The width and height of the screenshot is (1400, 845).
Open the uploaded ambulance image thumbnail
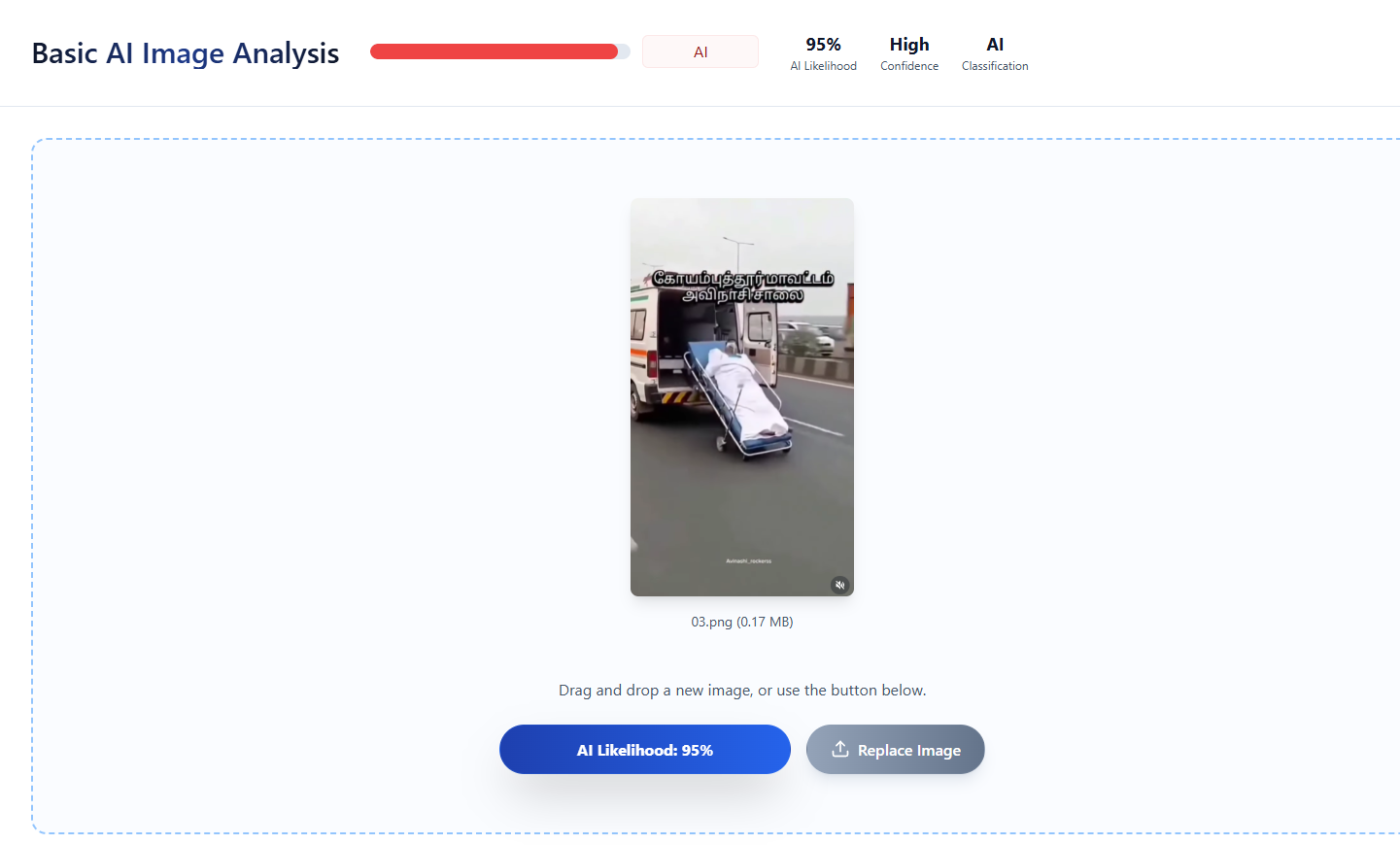pos(742,397)
